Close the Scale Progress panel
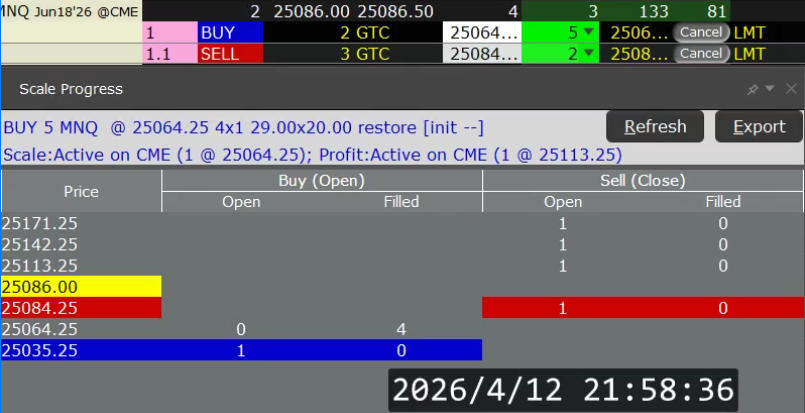This screenshot has width=805, height=413. coord(790,89)
